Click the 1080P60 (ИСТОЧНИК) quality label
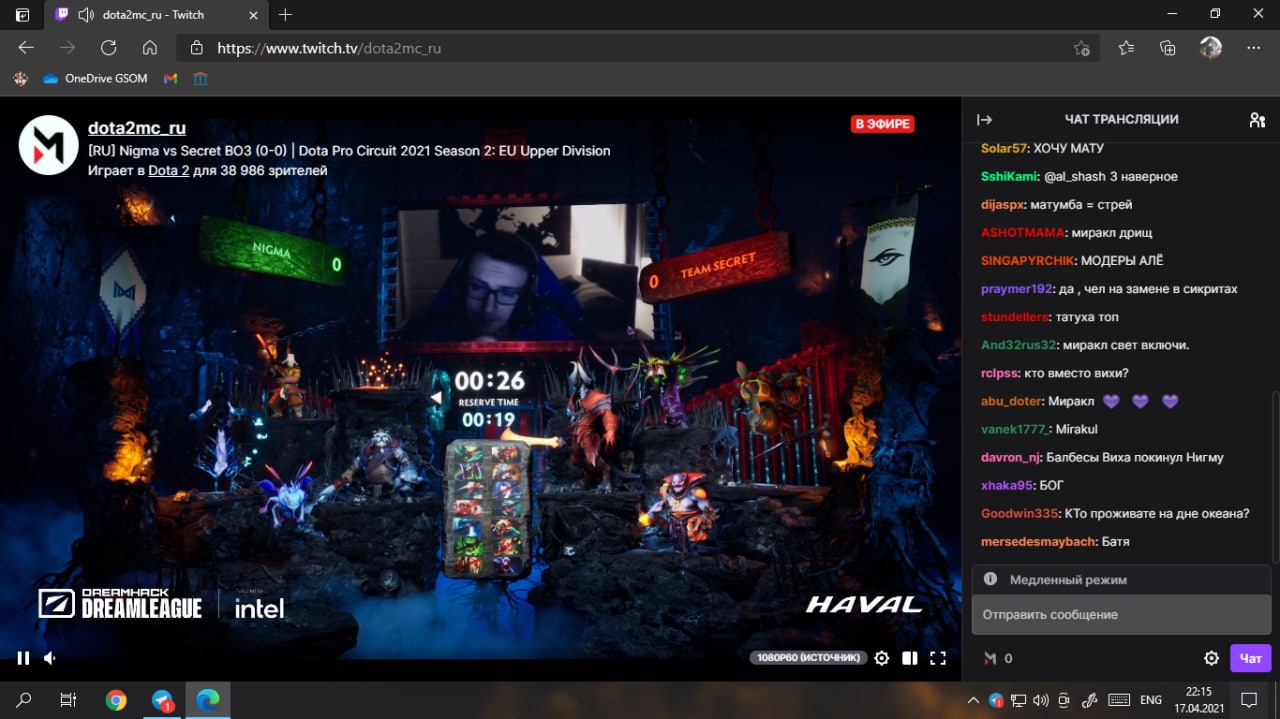The height and width of the screenshot is (719, 1280). [808, 658]
